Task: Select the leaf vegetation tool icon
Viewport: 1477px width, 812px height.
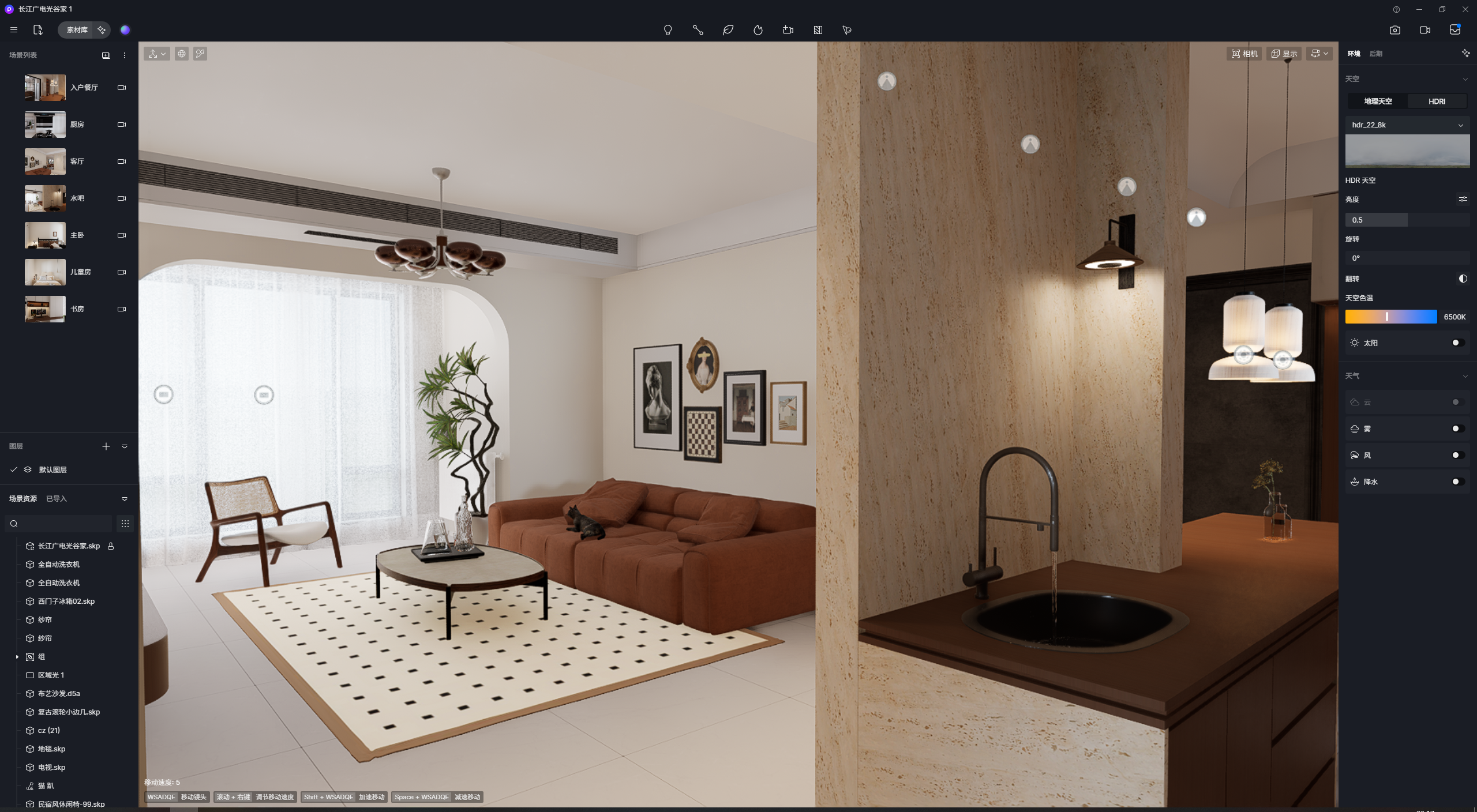Action: [x=728, y=30]
